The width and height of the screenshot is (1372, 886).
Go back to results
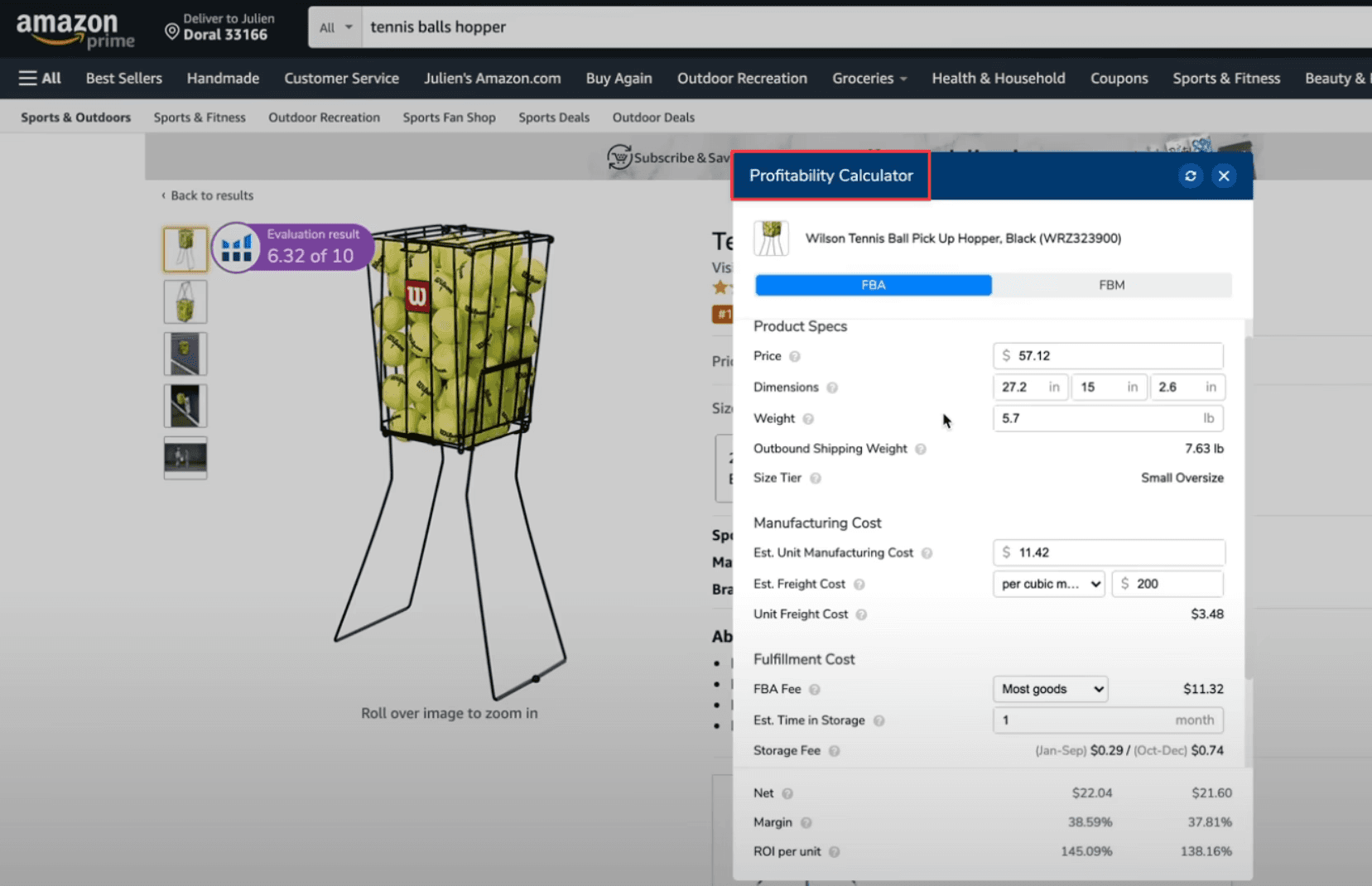207,195
